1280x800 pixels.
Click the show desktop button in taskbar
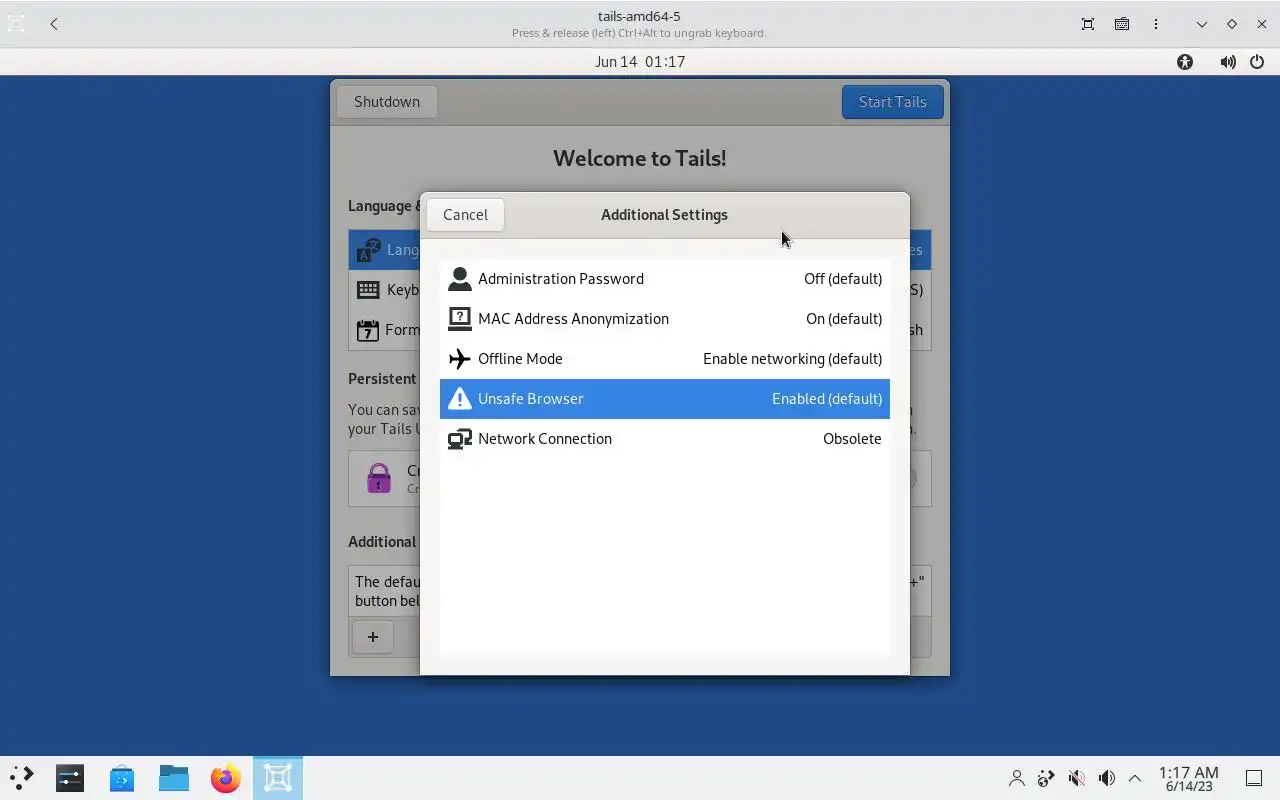click(1254, 778)
